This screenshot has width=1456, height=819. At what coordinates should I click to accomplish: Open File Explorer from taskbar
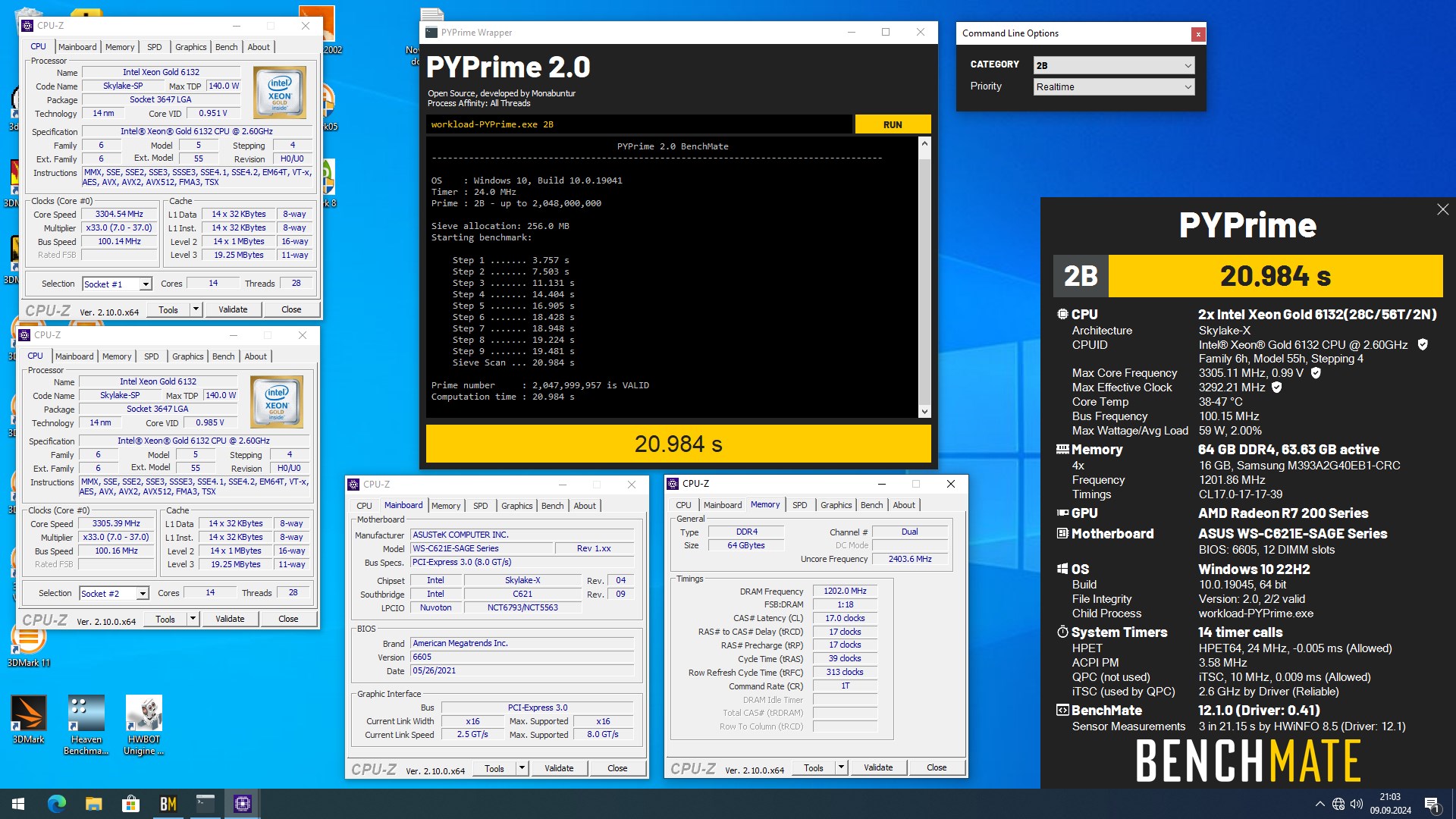[x=93, y=804]
